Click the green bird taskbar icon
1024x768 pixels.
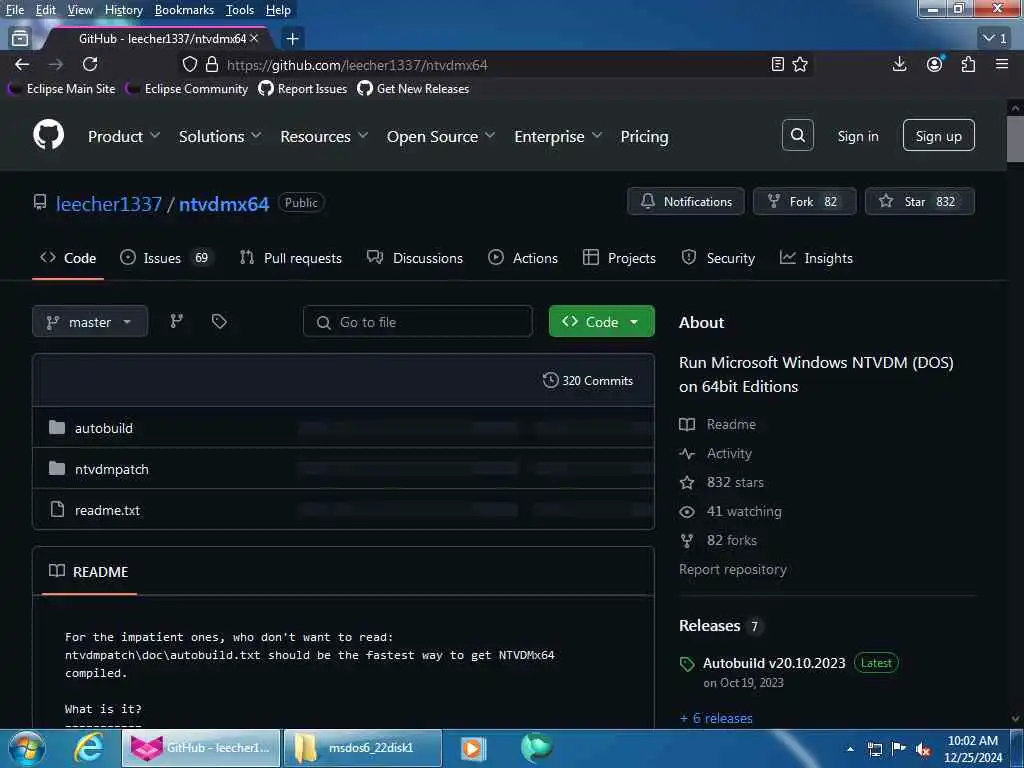pos(536,748)
